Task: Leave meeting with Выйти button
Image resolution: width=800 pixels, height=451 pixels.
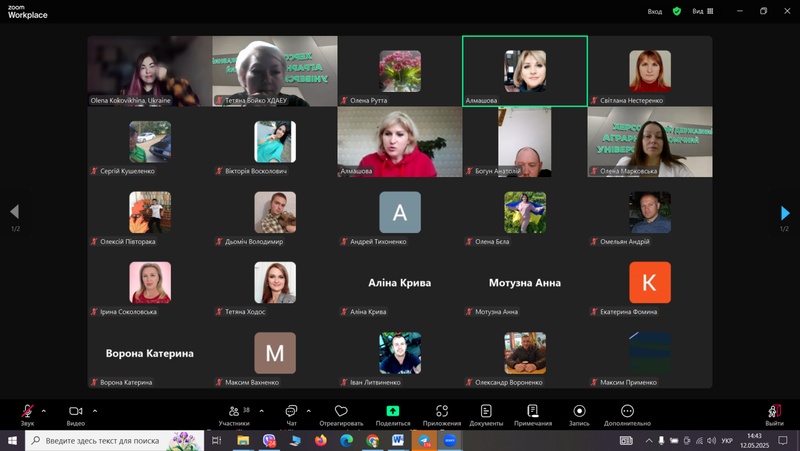Action: [774, 415]
